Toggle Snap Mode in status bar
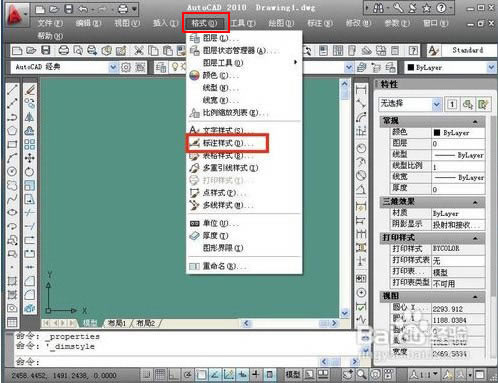Image resolution: width=498 pixels, height=383 pixels. (x=147, y=375)
